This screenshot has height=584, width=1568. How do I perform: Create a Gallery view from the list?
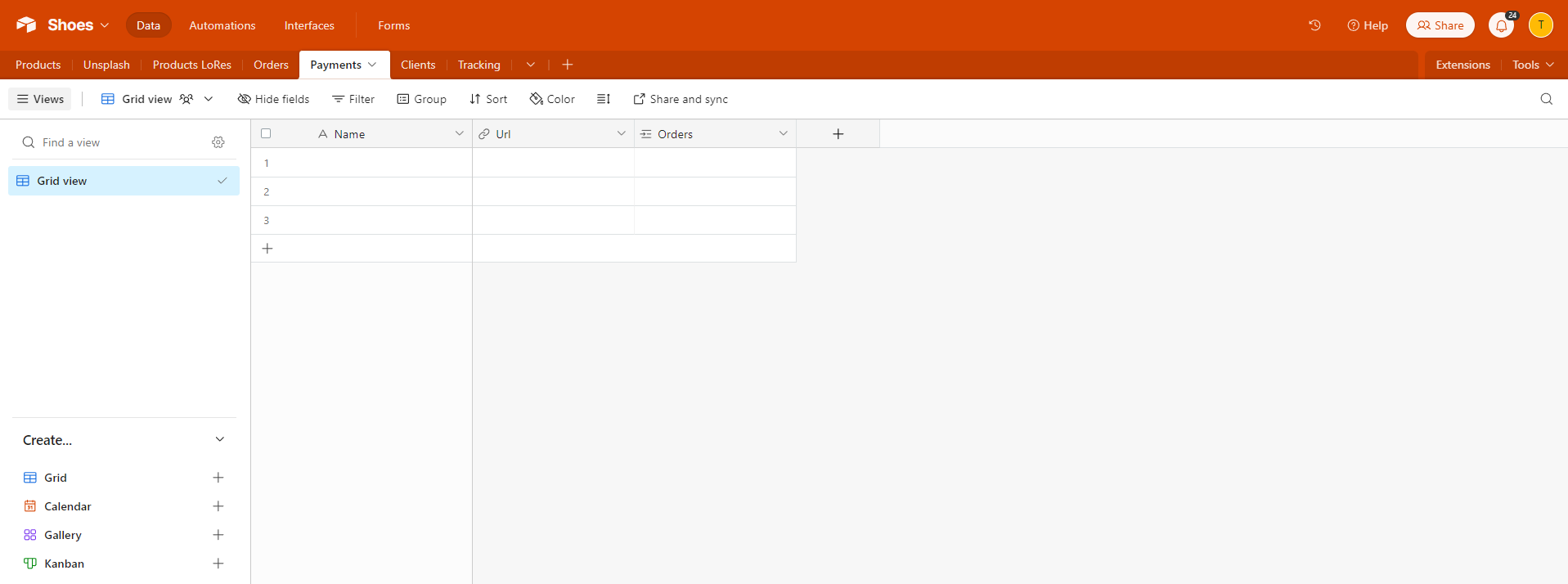(x=62, y=535)
